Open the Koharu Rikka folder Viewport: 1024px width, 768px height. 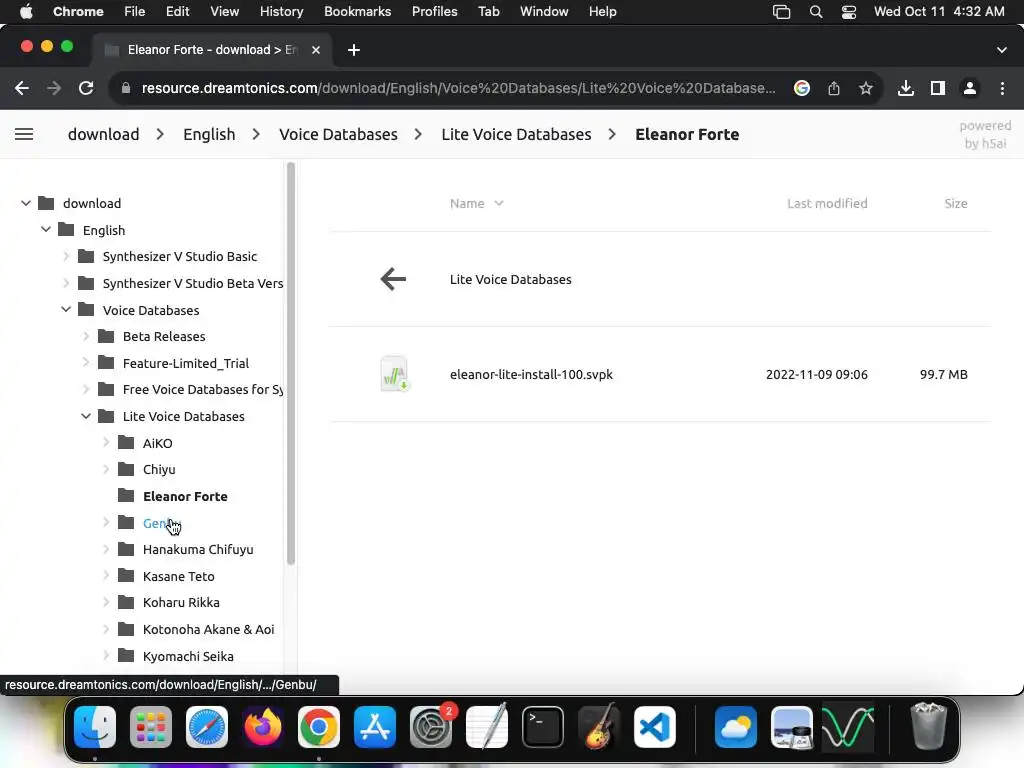(x=181, y=603)
